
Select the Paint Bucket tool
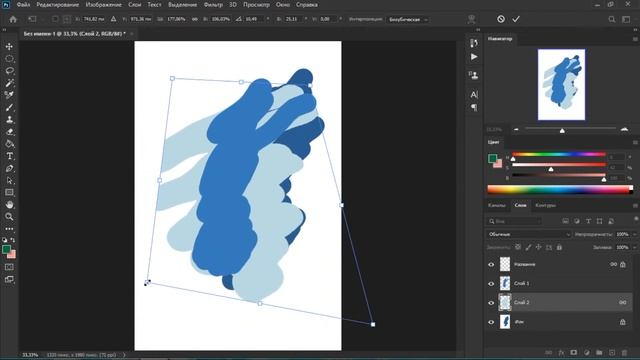9,144
